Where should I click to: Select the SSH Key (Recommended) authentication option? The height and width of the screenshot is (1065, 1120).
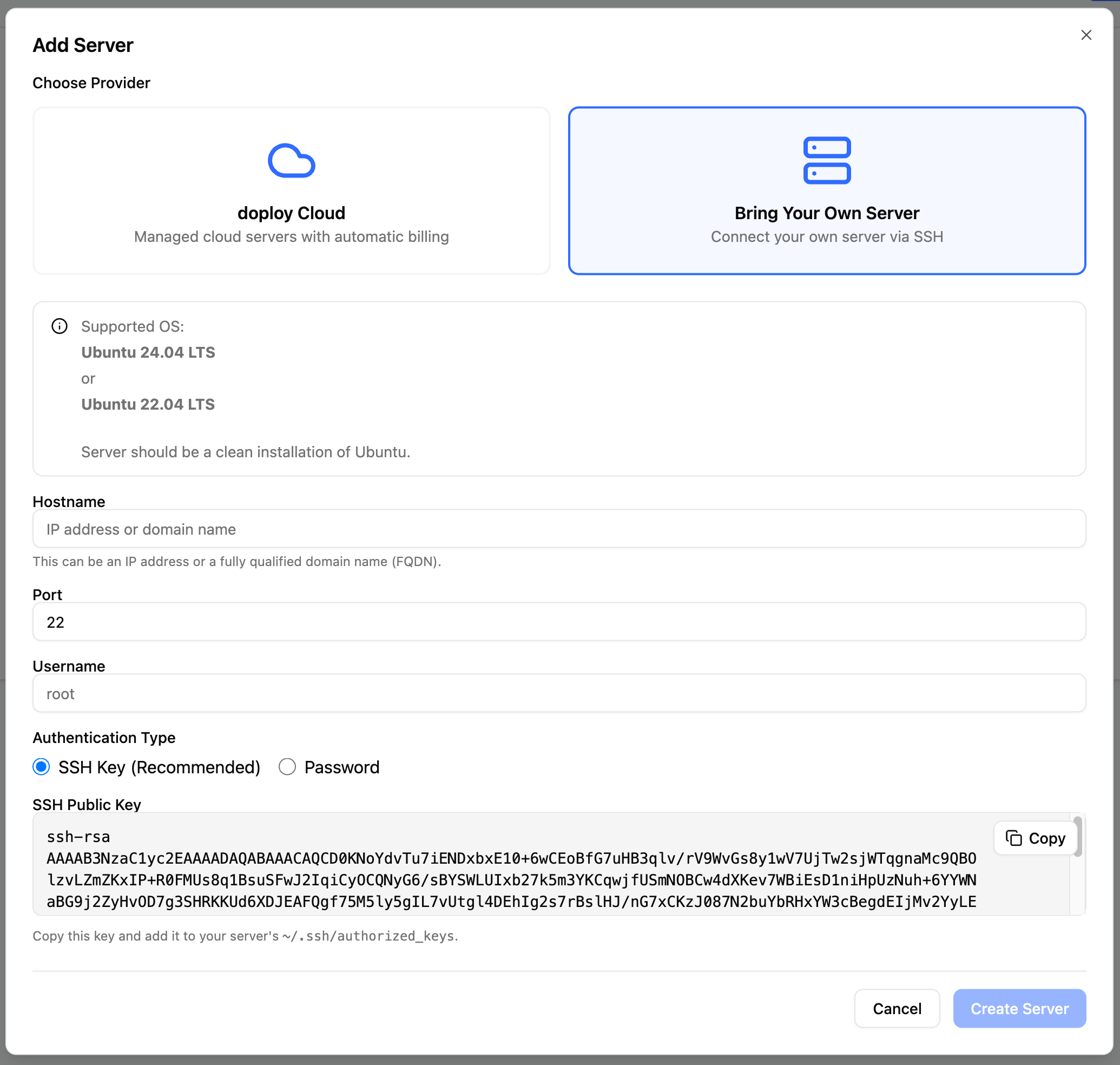(42, 767)
